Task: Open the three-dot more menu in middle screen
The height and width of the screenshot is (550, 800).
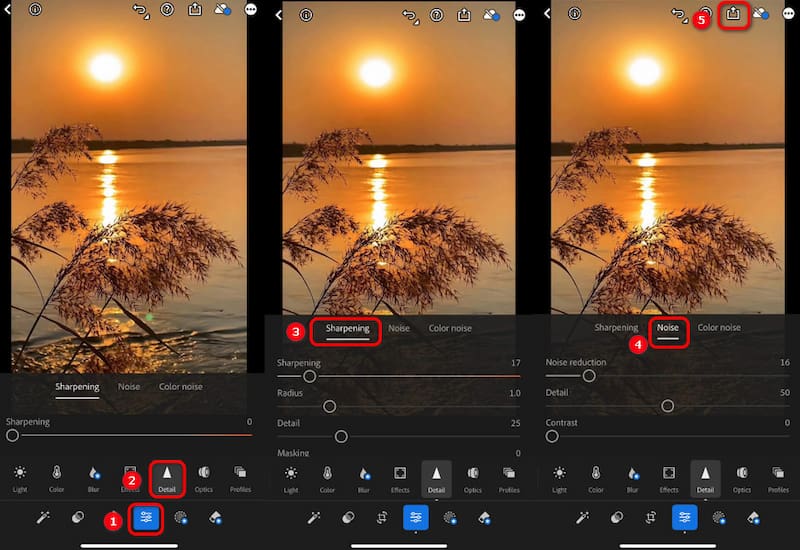Action: pyautogui.click(x=519, y=15)
